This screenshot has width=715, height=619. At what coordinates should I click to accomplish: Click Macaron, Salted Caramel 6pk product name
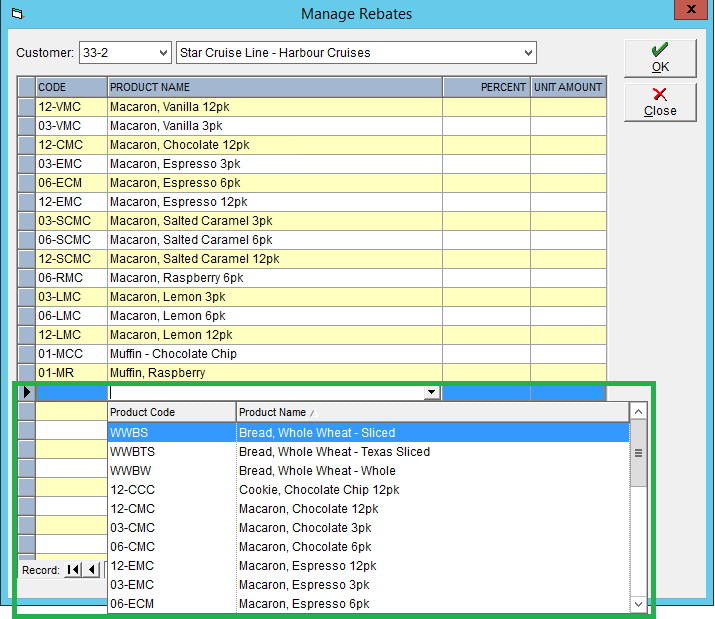tap(191, 240)
